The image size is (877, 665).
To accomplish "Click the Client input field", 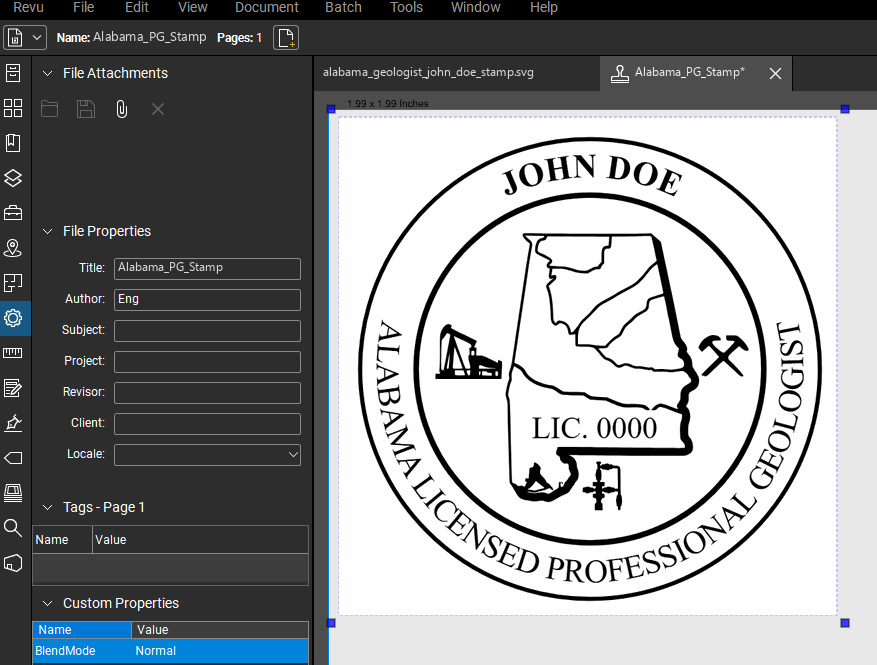I will [x=207, y=423].
